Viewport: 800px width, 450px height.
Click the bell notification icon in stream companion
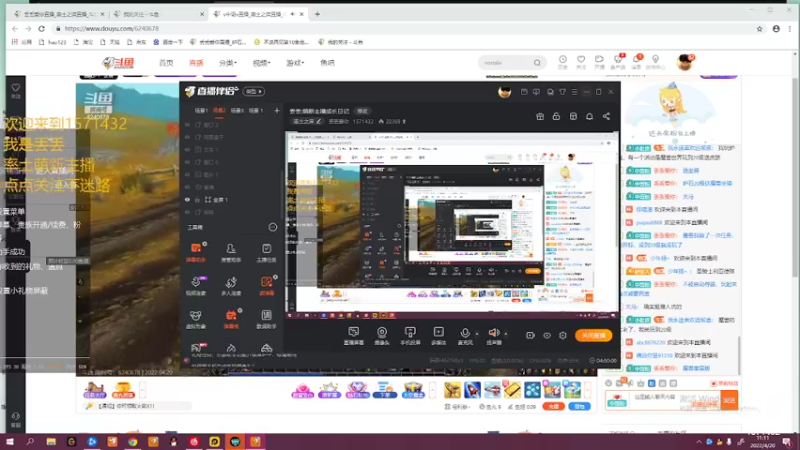[589, 116]
